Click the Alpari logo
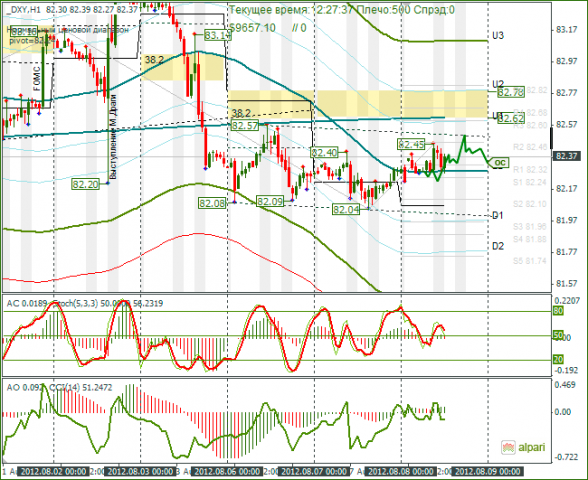Image resolution: width=588 pixels, height=480 pixels. point(523,447)
